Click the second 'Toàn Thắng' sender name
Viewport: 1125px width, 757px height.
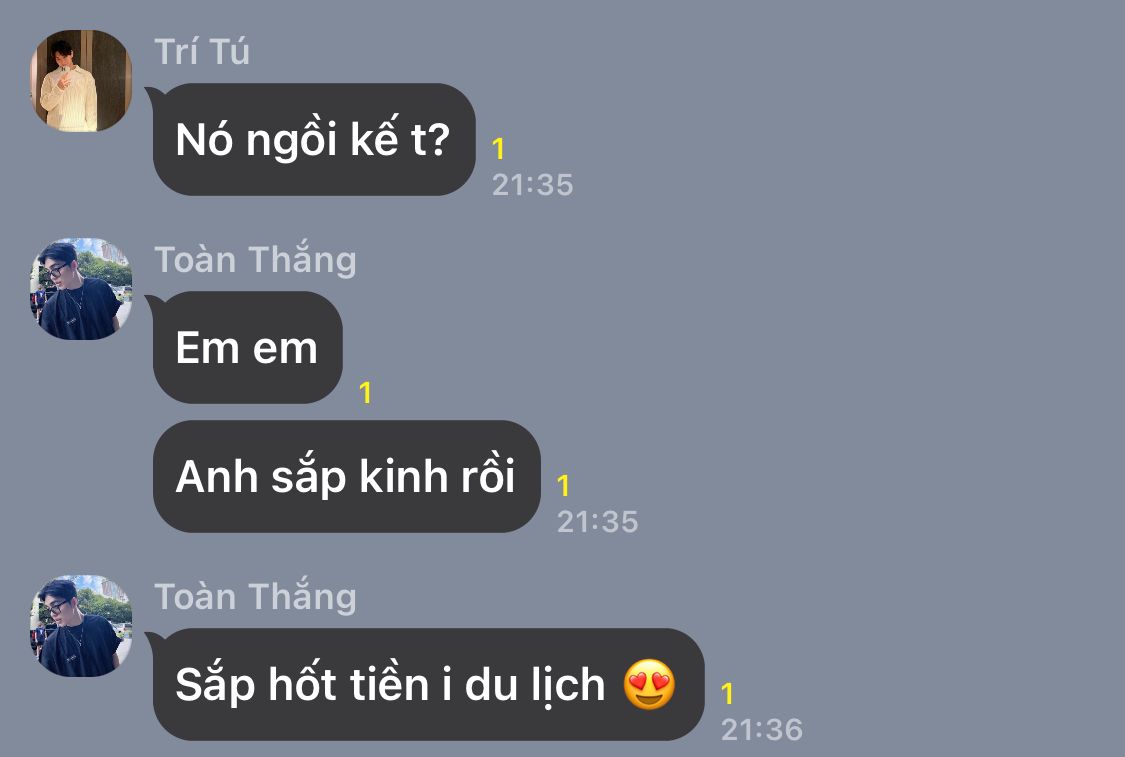pos(255,596)
